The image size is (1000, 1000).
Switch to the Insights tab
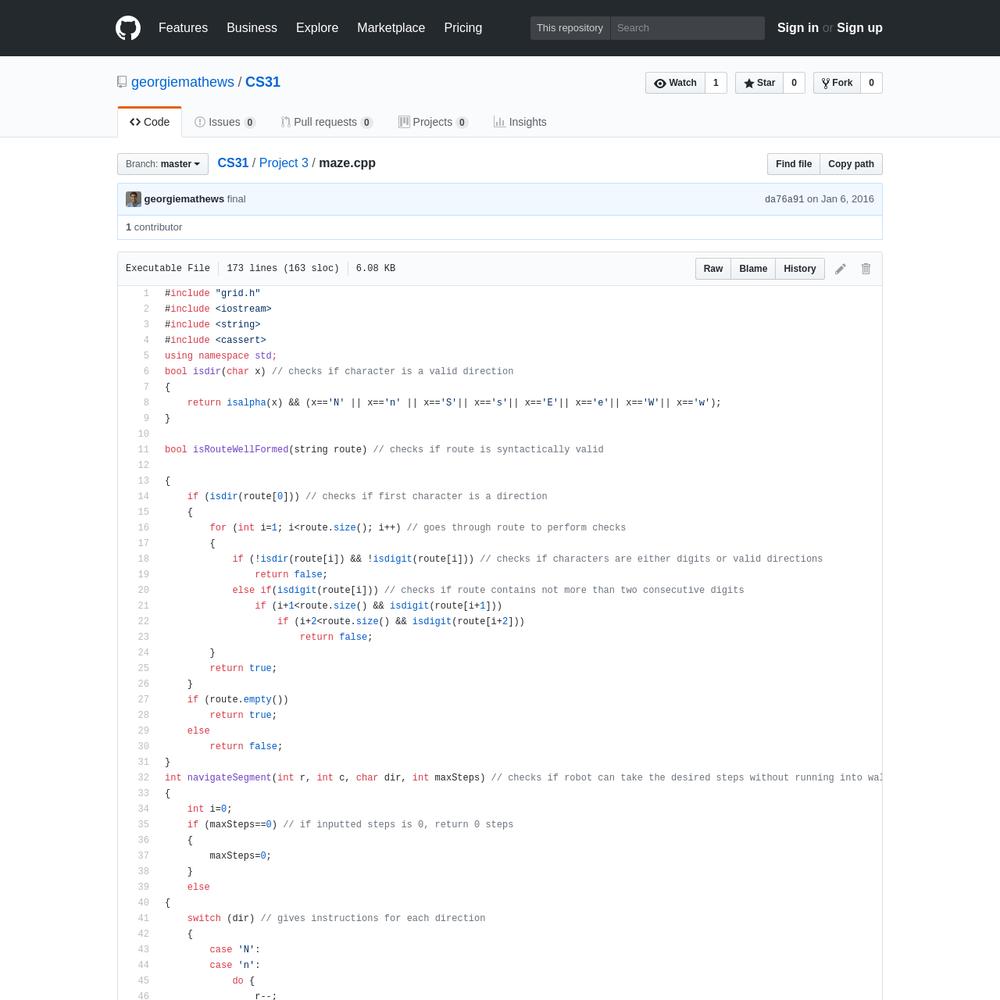[x=520, y=122]
